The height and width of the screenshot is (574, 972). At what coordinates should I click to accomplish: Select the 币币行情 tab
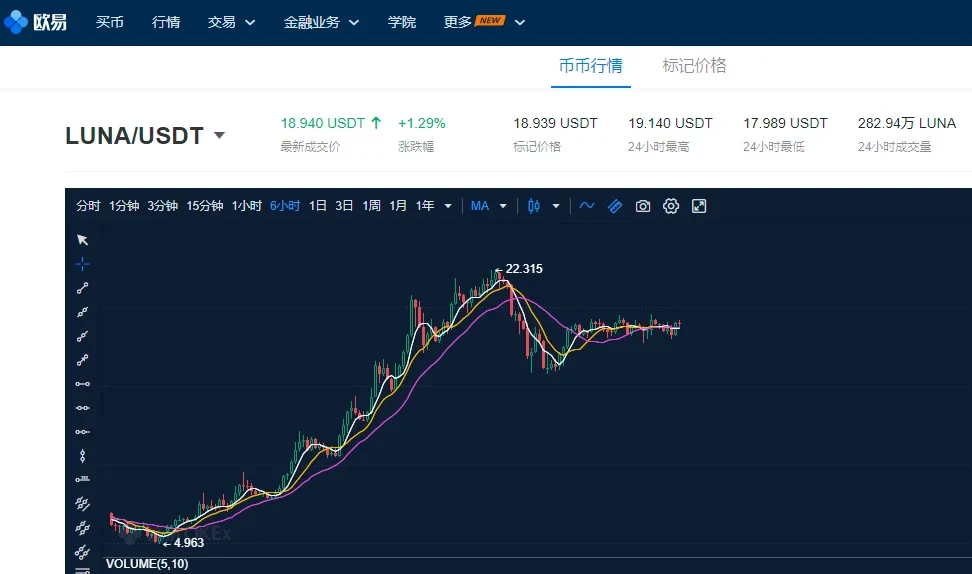[x=590, y=66]
